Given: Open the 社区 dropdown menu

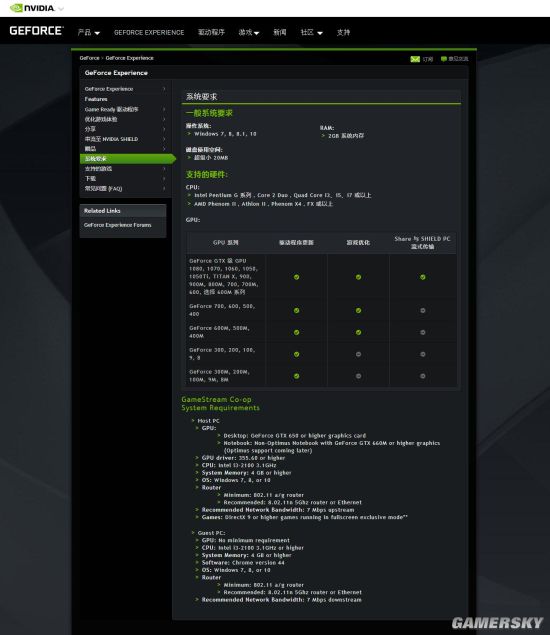Looking at the screenshot, I should [x=311, y=32].
